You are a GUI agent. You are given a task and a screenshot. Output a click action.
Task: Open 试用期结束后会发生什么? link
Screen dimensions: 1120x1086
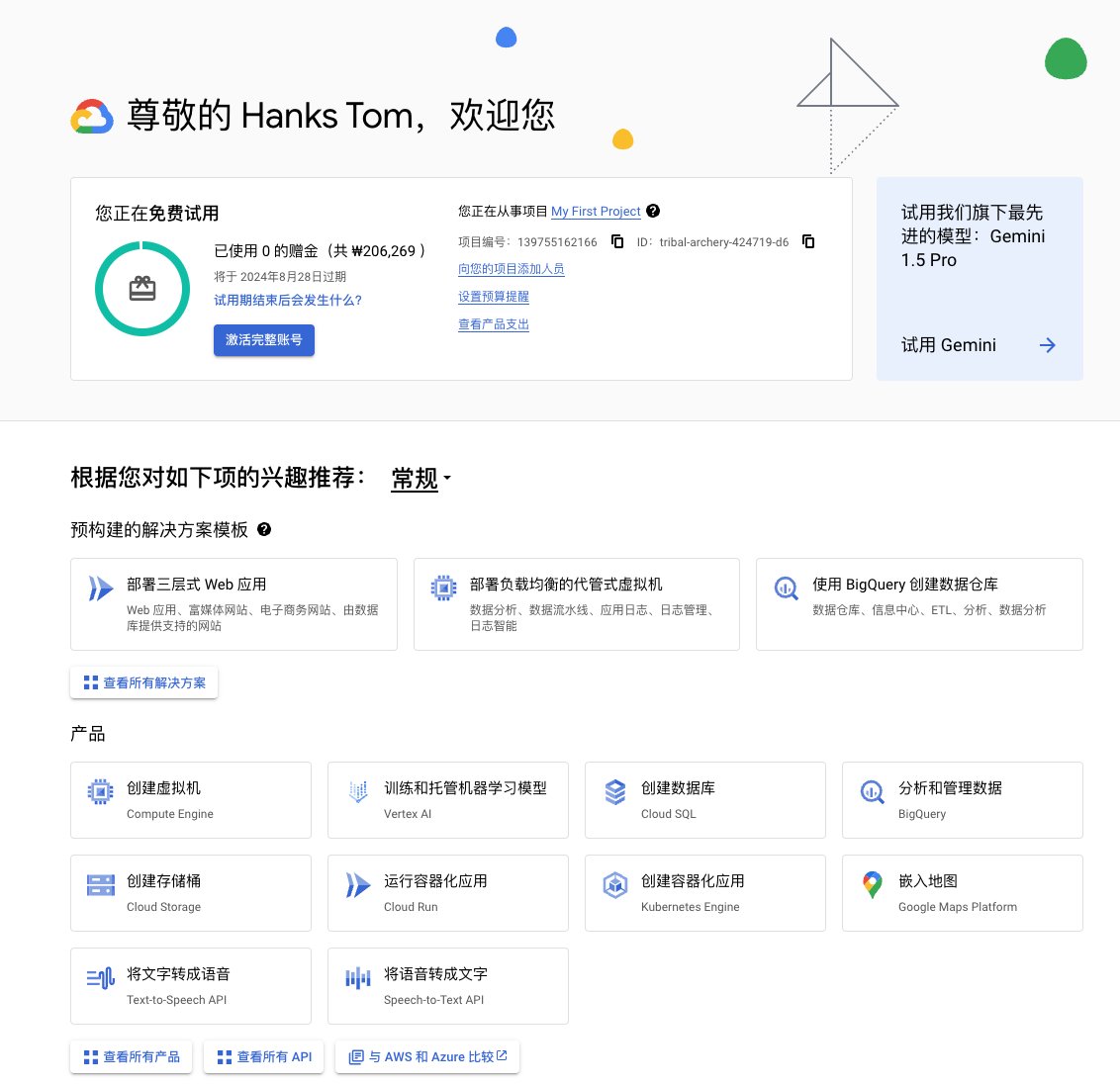(x=288, y=300)
